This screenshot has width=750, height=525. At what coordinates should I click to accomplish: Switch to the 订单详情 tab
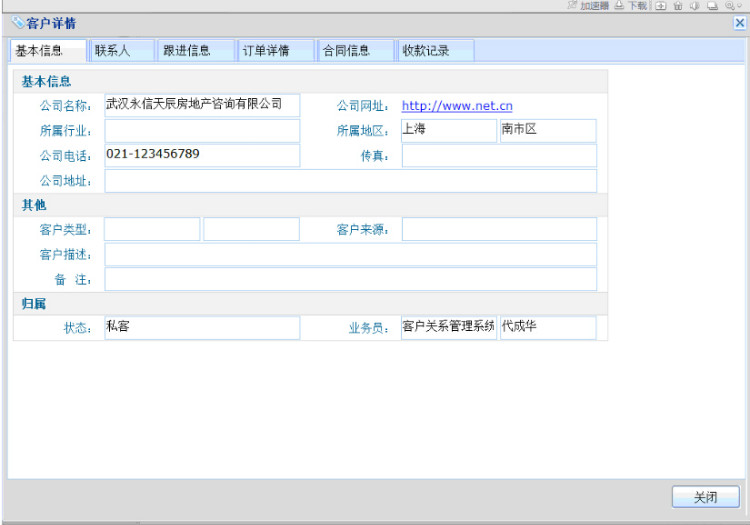pos(276,51)
